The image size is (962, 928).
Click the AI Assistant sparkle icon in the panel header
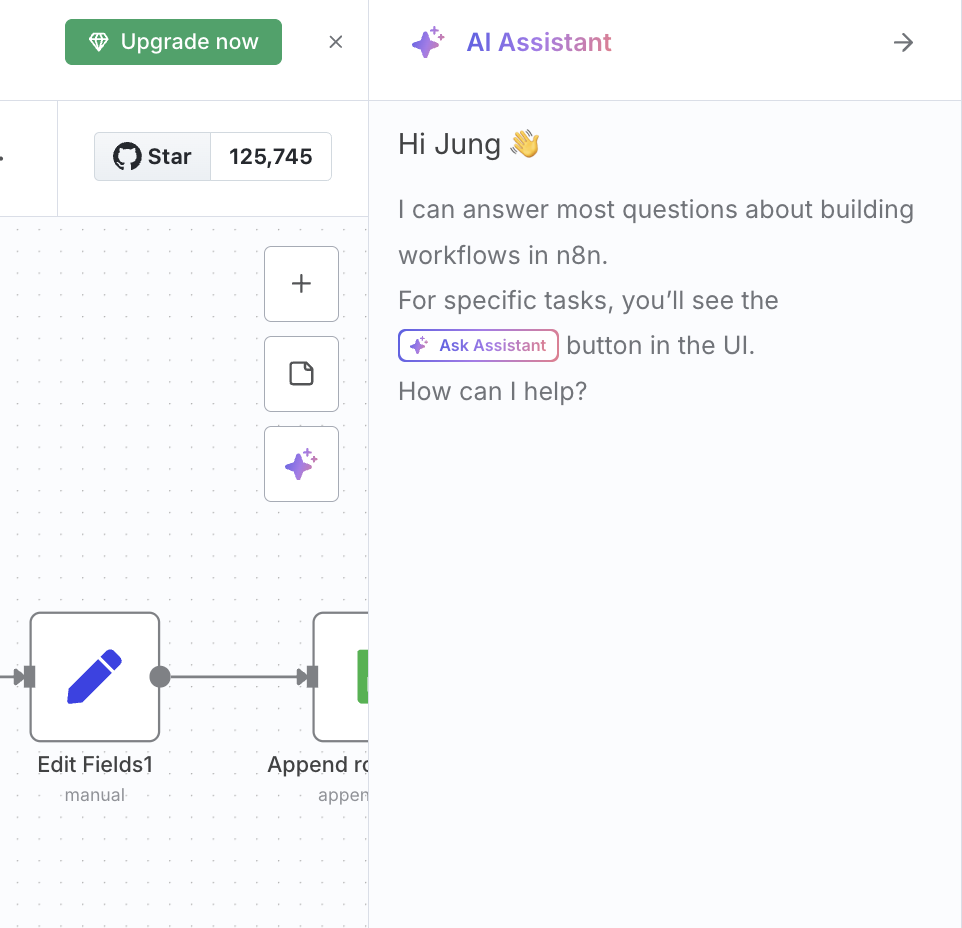click(428, 42)
